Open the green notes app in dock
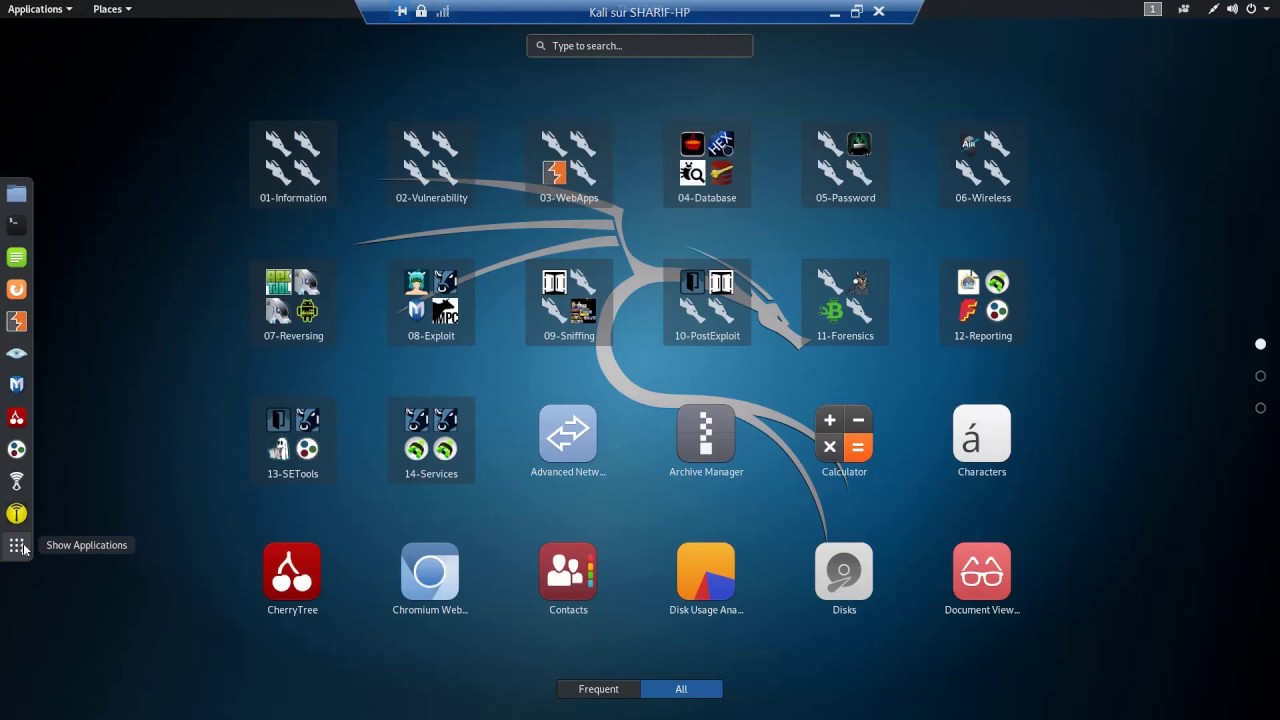This screenshot has height=720, width=1280. coord(17,257)
